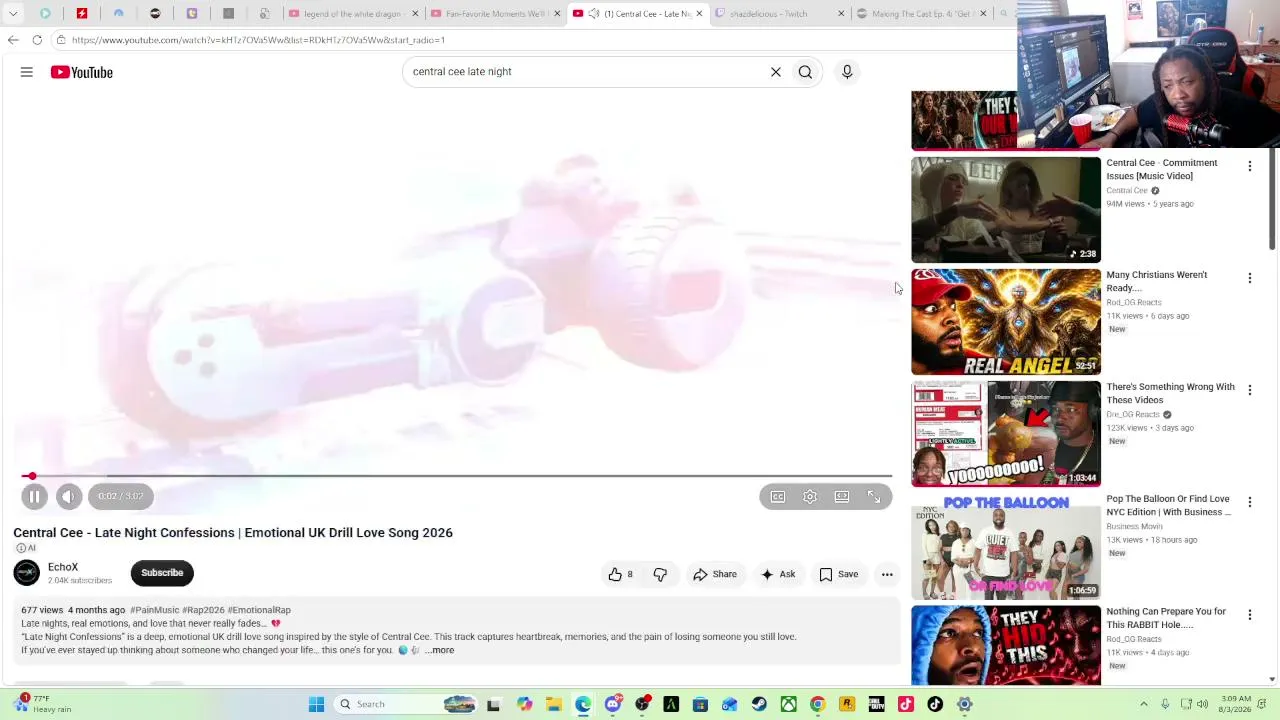Open TikTok from taskbar

pos(935,704)
